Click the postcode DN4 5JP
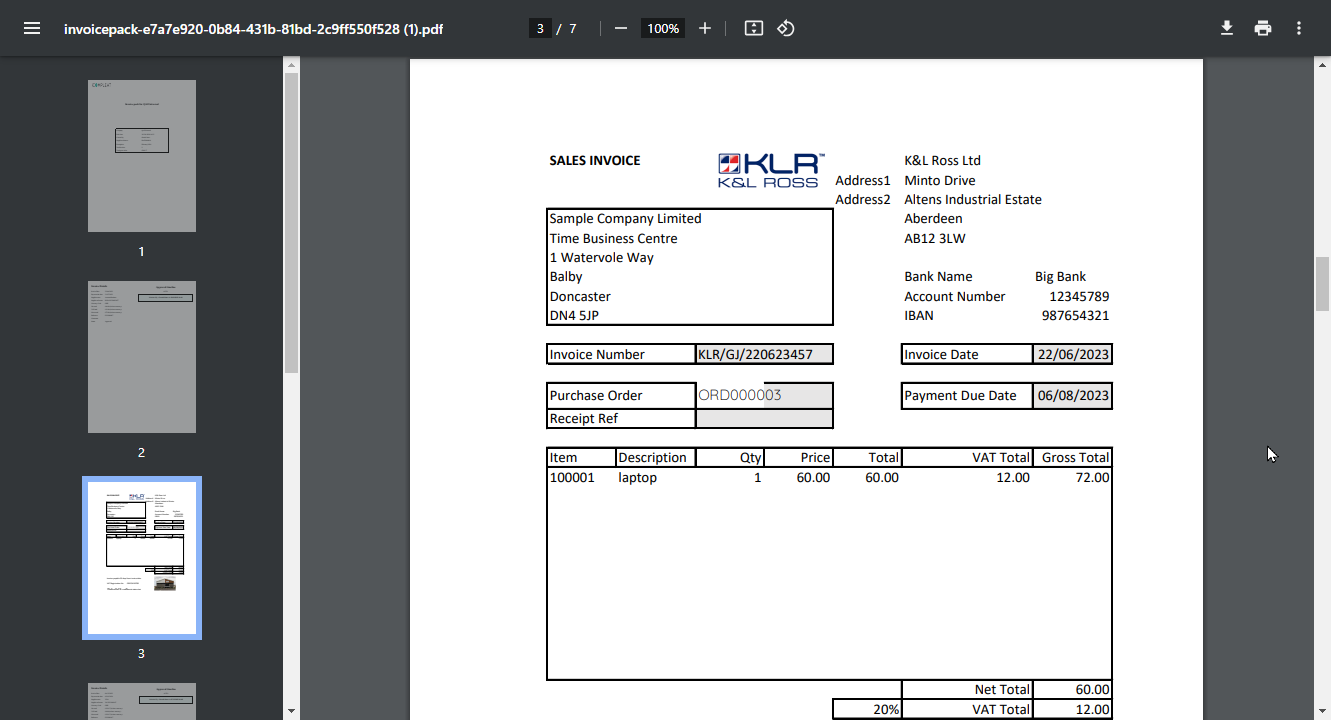 (x=574, y=315)
